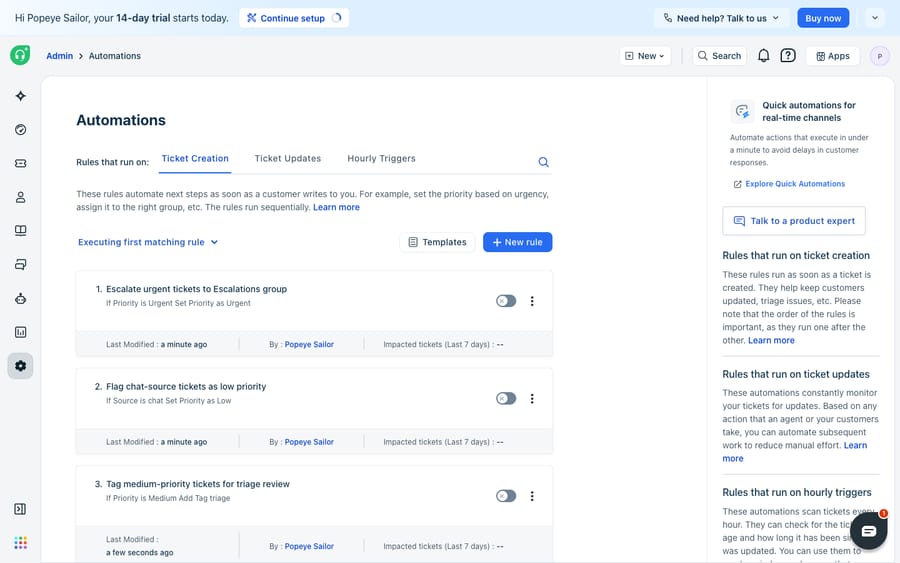Enable the Tag medium-priority tickets rule toggle
This screenshot has height=563, width=900.
(506, 496)
